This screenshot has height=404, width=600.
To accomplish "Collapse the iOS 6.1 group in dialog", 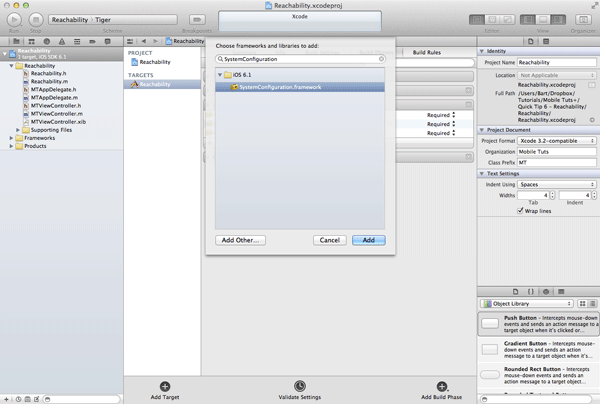I will (220, 75).
